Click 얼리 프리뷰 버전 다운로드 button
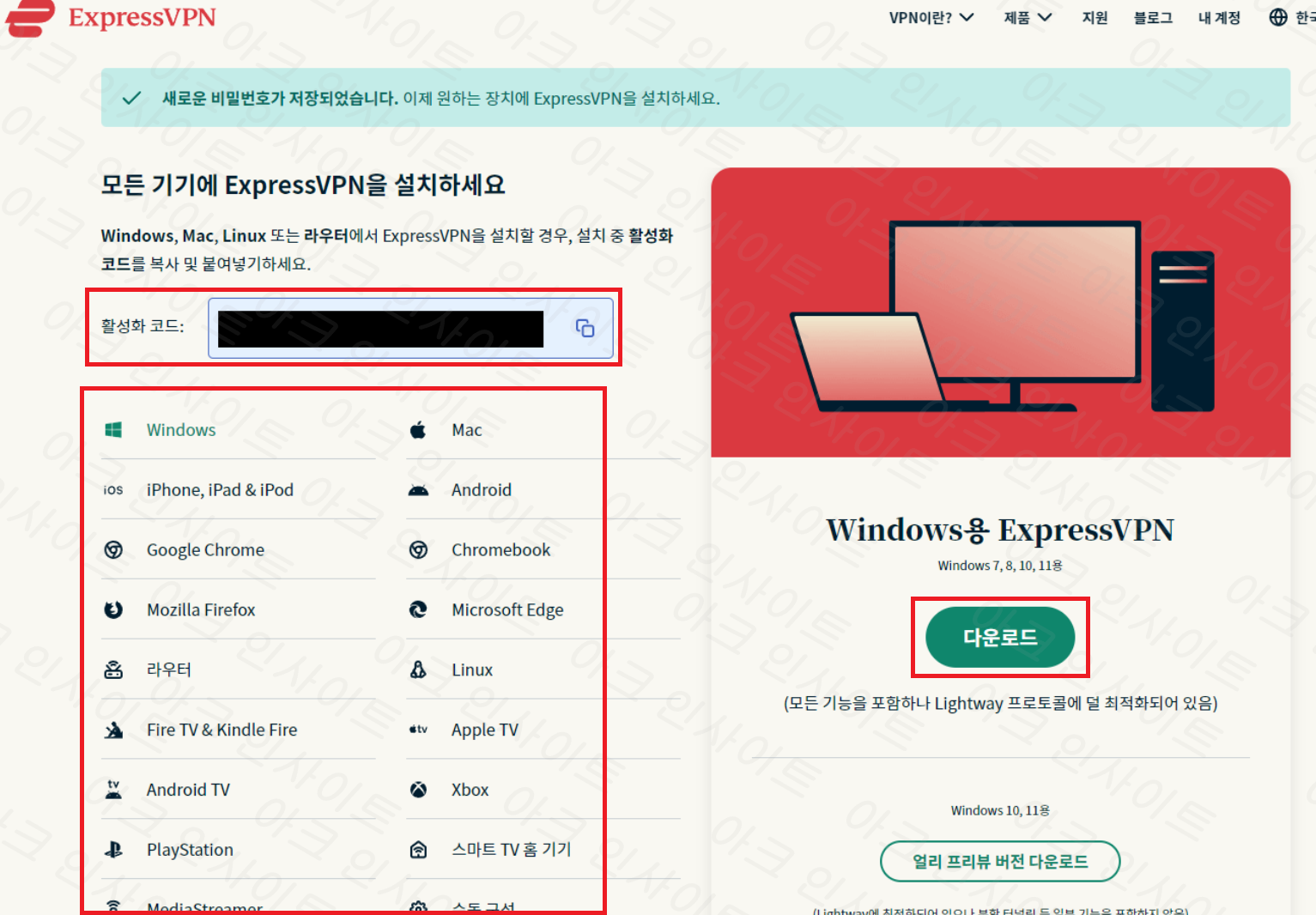Image resolution: width=1316 pixels, height=915 pixels. coord(1000,861)
